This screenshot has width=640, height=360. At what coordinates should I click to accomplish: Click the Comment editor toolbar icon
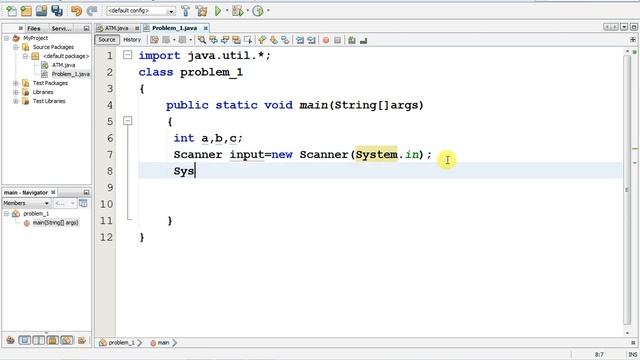pyautogui.click(x=352, y=40)
